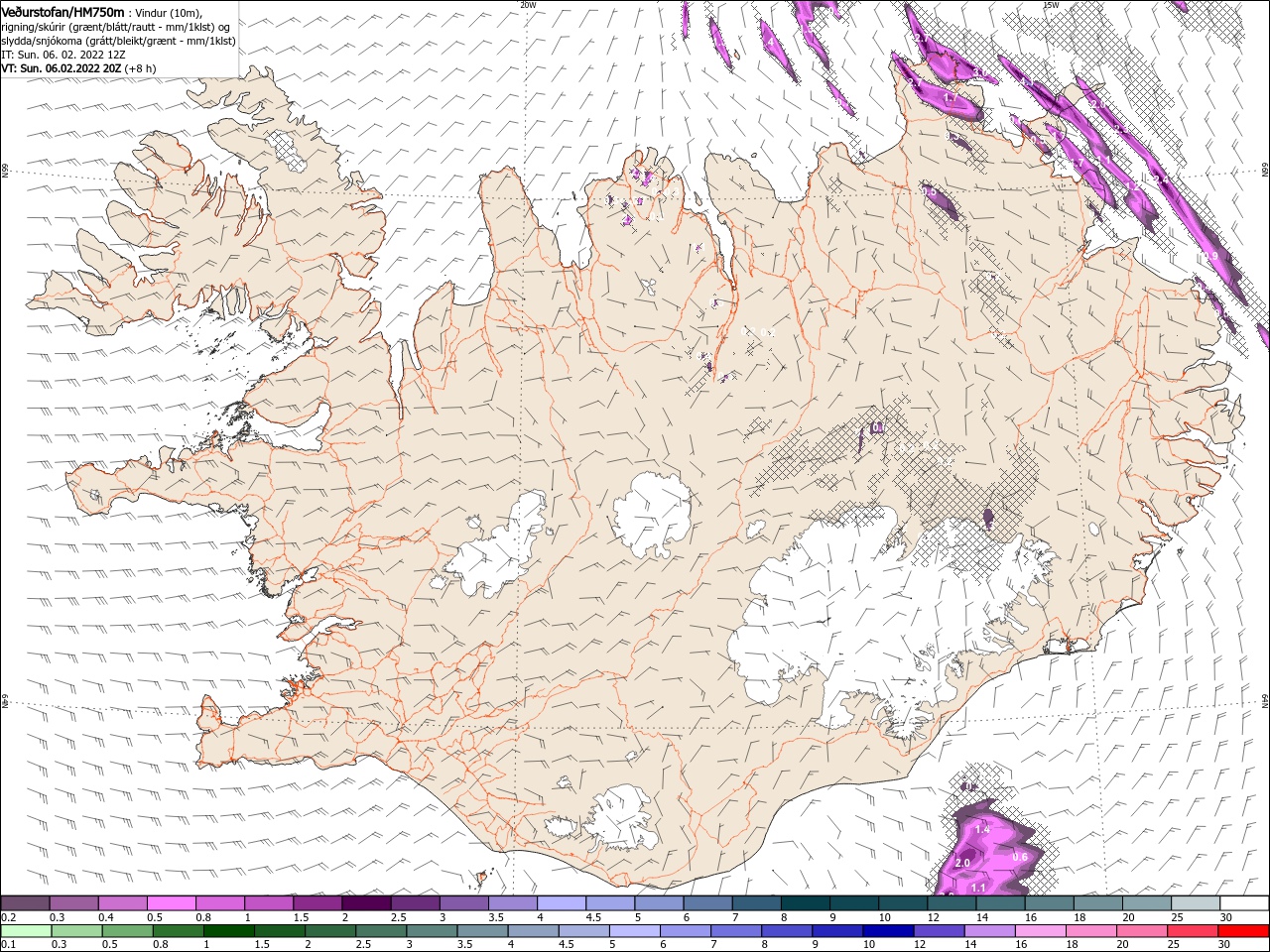Click the gray-teal 18 swatch, top legend row

click(1098, 903)
